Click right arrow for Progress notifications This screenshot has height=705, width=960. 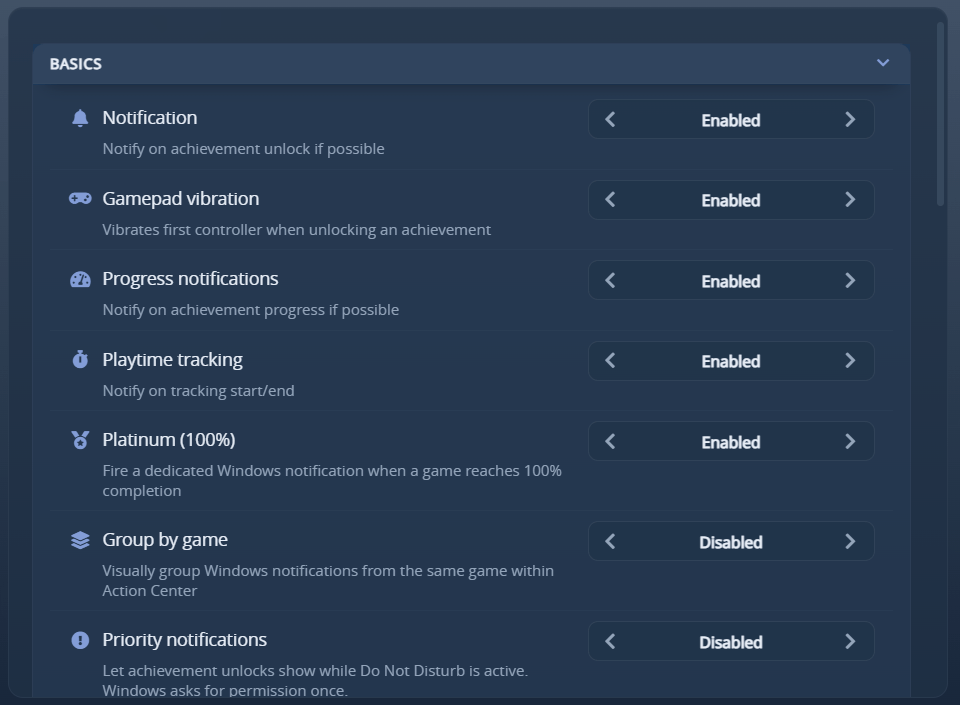(x=850, y=280)
